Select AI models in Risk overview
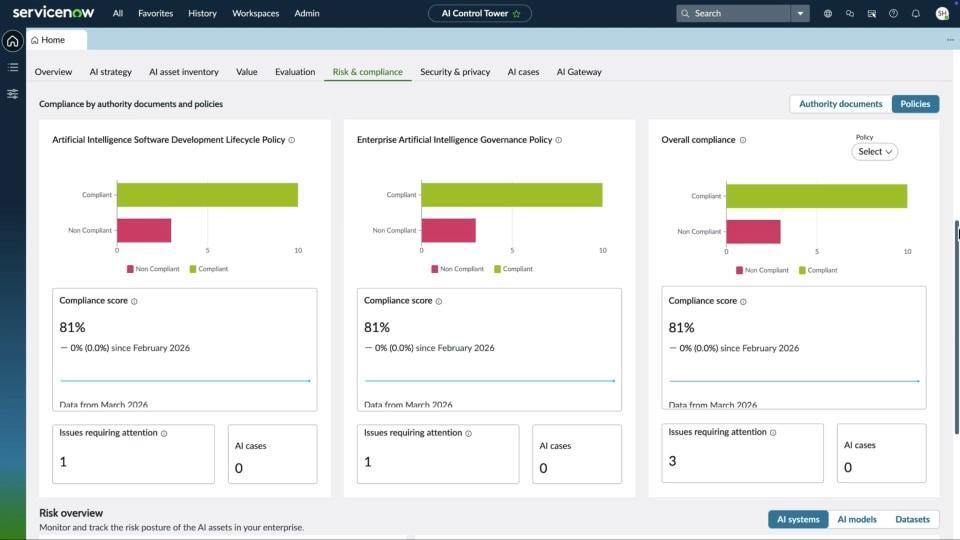Image resolution: width=960 pixels, height=540 pixels. coord(857,519)
